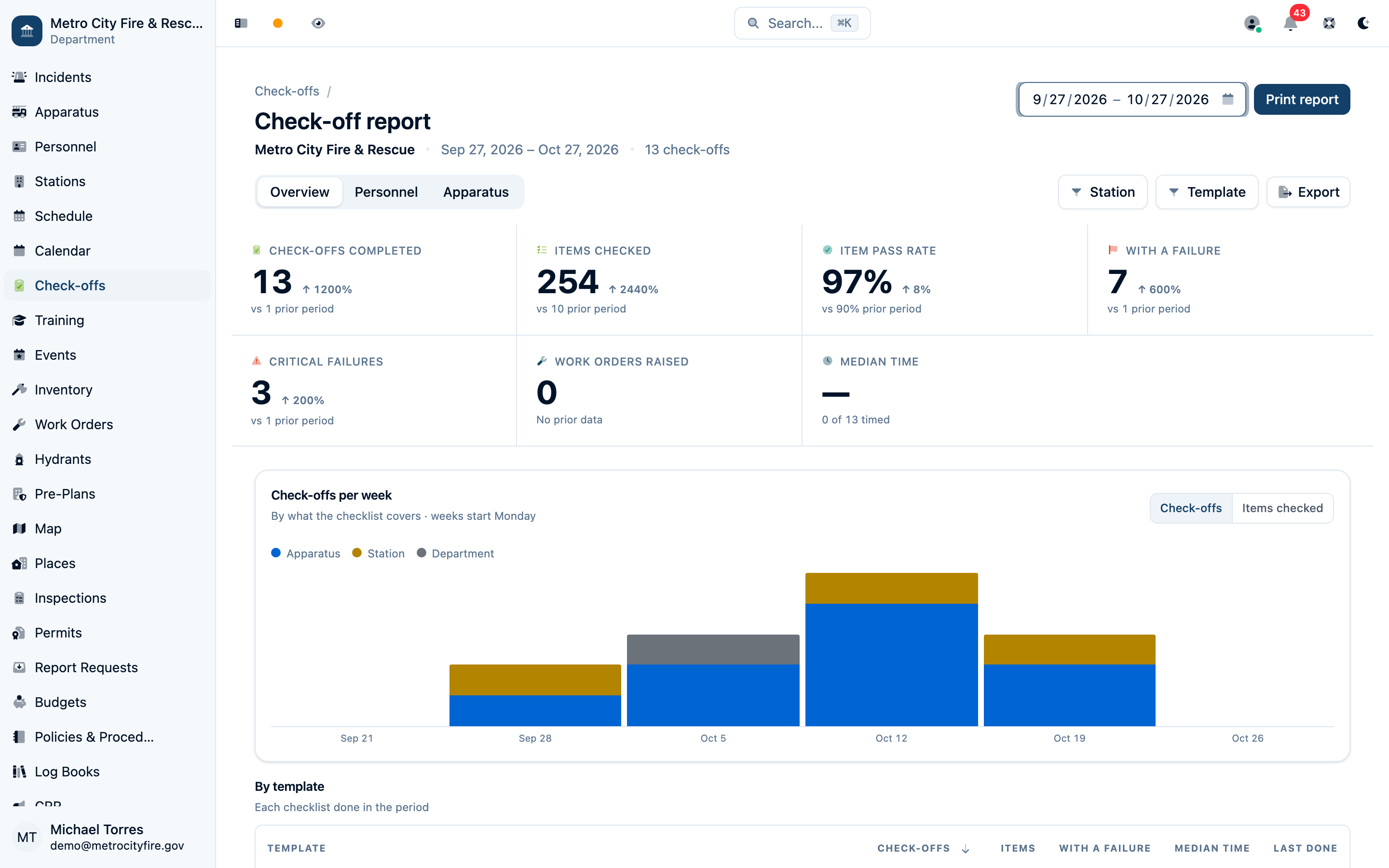1389x868 pixels.
Task: Open the user presence avatar icon
Action: pyautogui.click(x=1252, y=23)
